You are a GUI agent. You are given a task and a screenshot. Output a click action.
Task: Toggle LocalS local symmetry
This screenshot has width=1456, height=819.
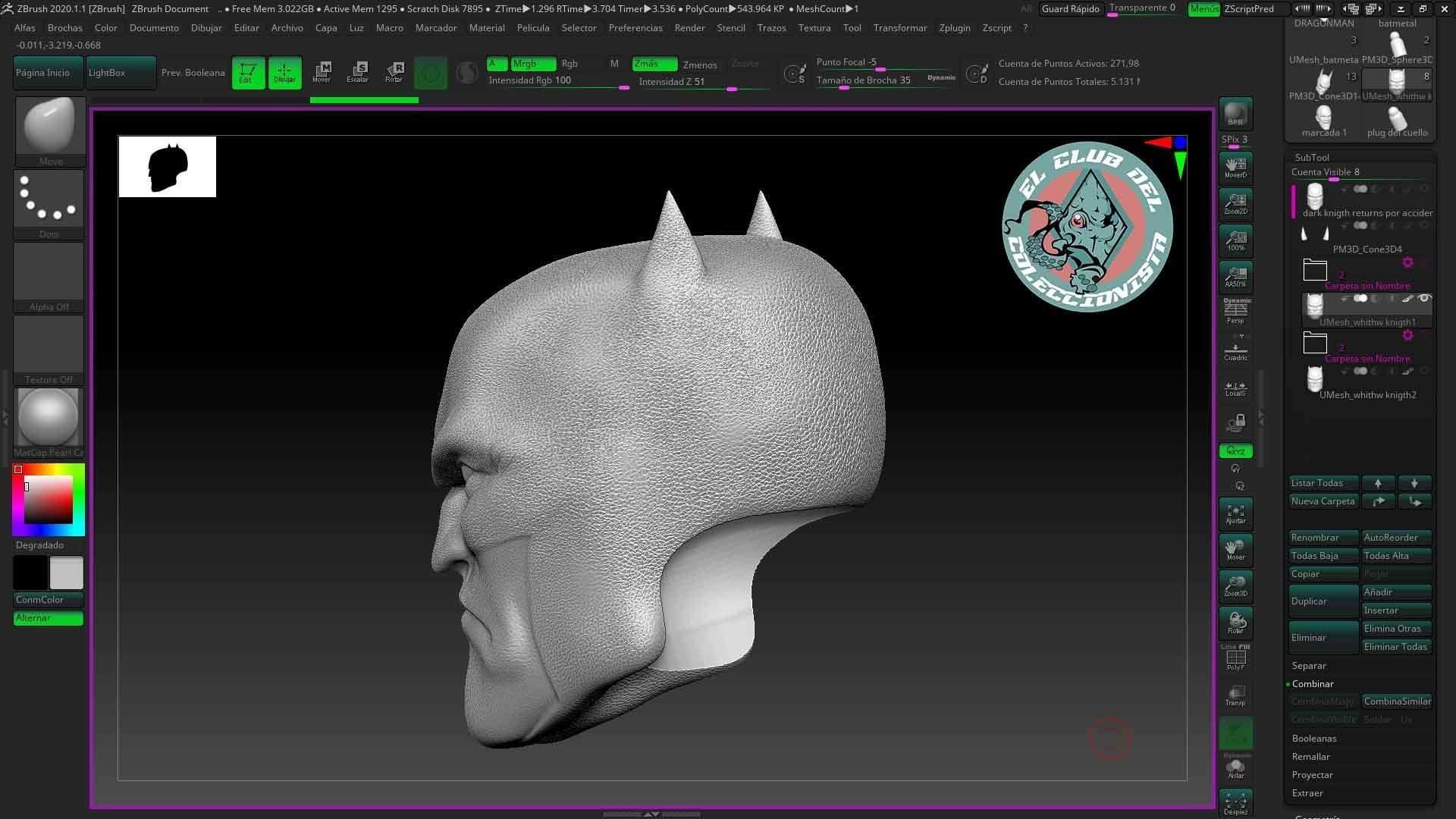point(1235,388)
